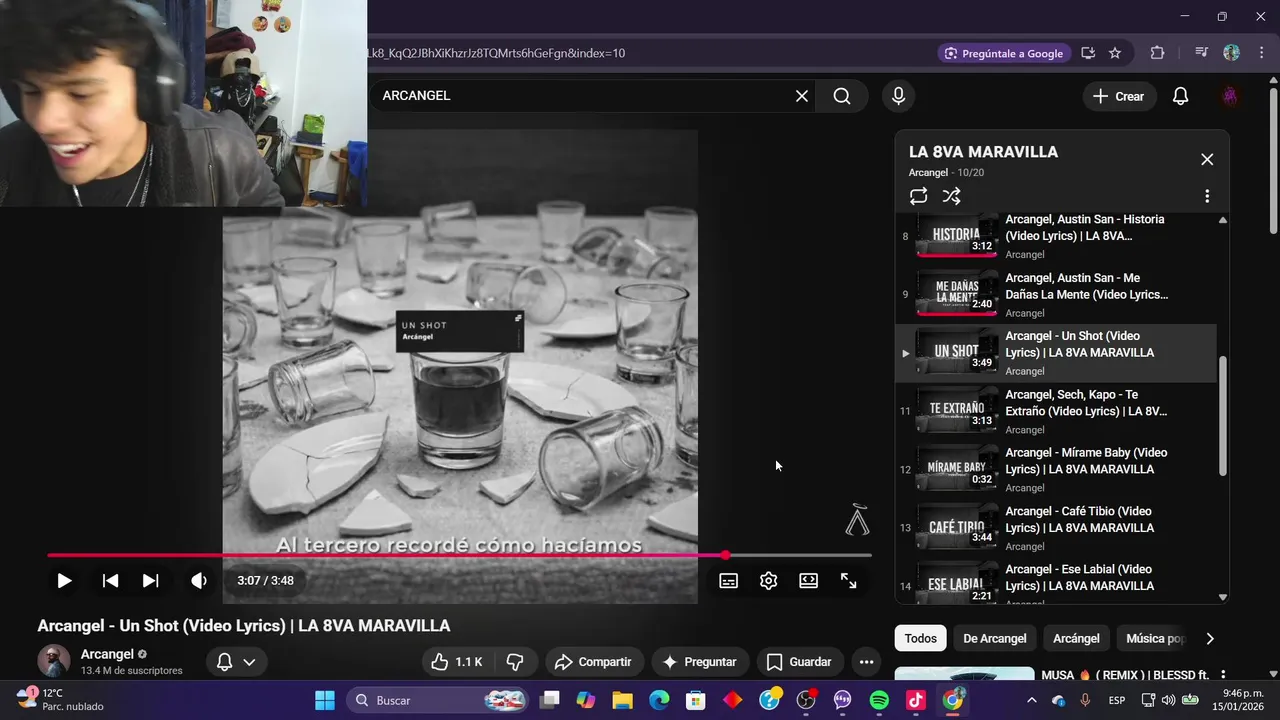
Task: Bookmark this page with star
Action: [1115, 53]
